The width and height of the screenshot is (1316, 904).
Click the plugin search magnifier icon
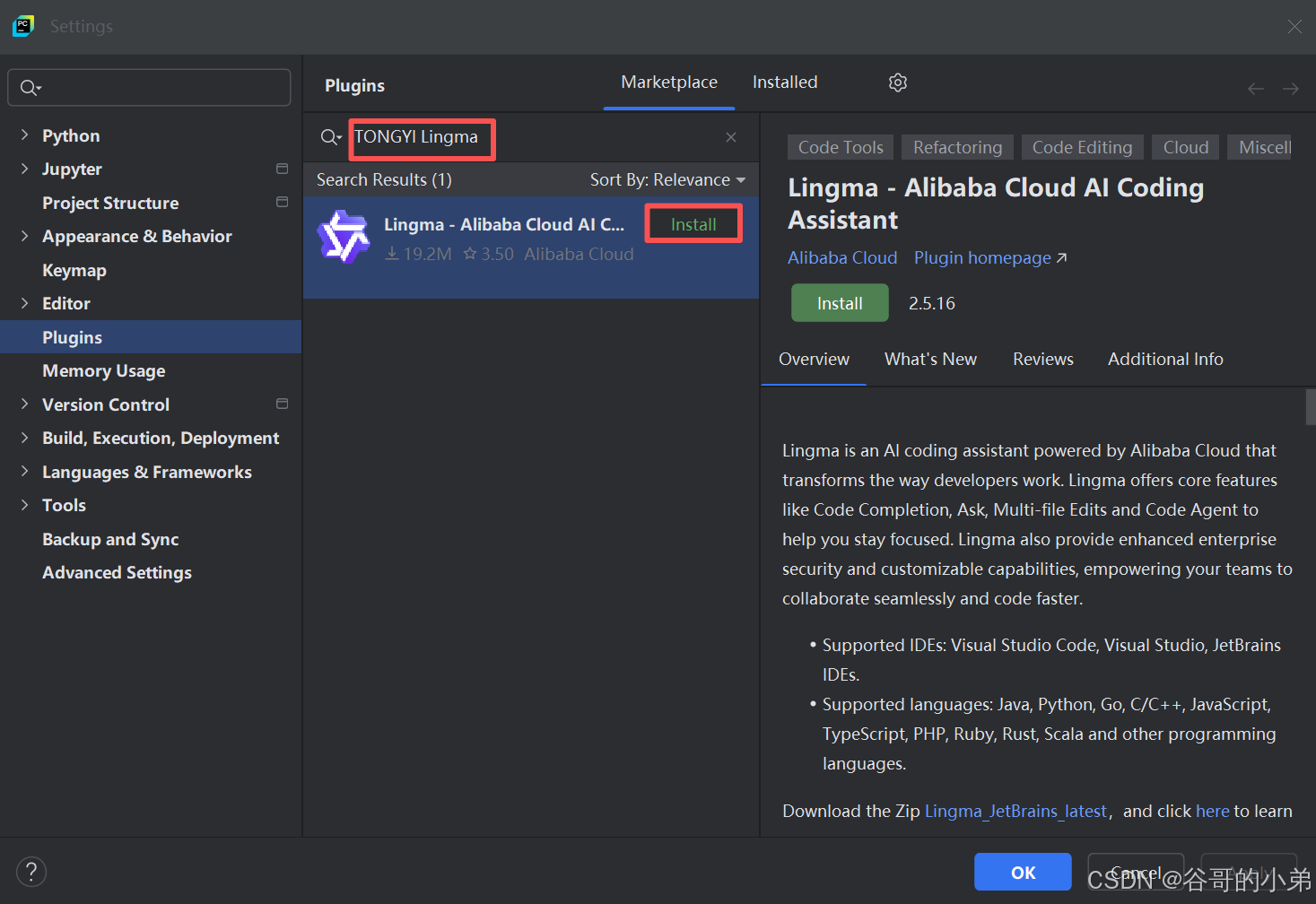(x=330, y=137)
